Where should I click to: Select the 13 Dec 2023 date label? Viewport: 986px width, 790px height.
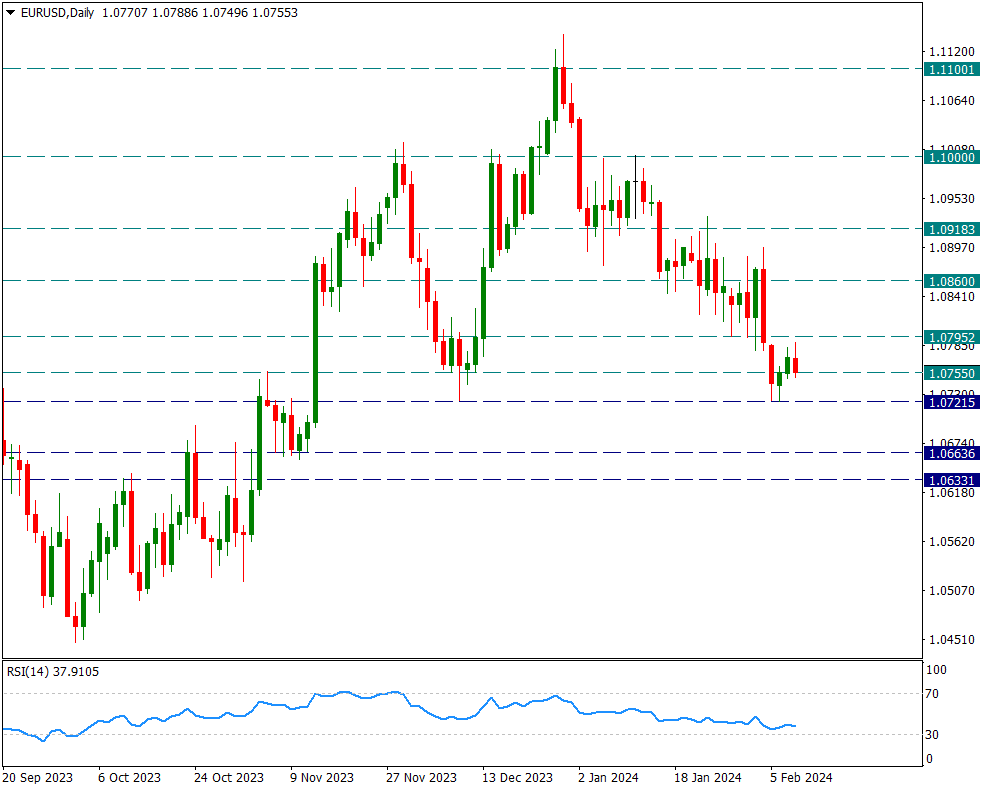pyautogui.click(x=518, y=777)
